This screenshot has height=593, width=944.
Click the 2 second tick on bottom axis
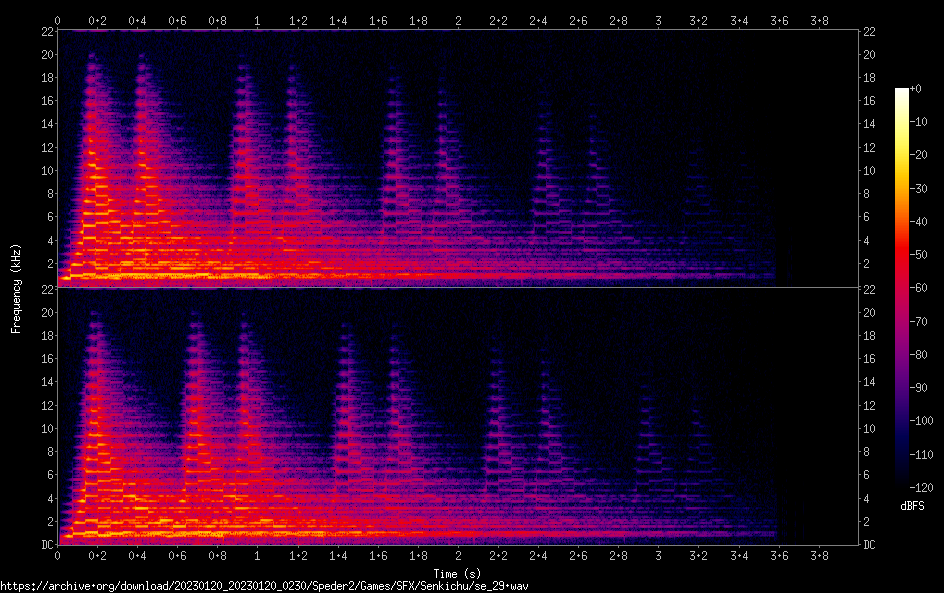click(458, 556)
